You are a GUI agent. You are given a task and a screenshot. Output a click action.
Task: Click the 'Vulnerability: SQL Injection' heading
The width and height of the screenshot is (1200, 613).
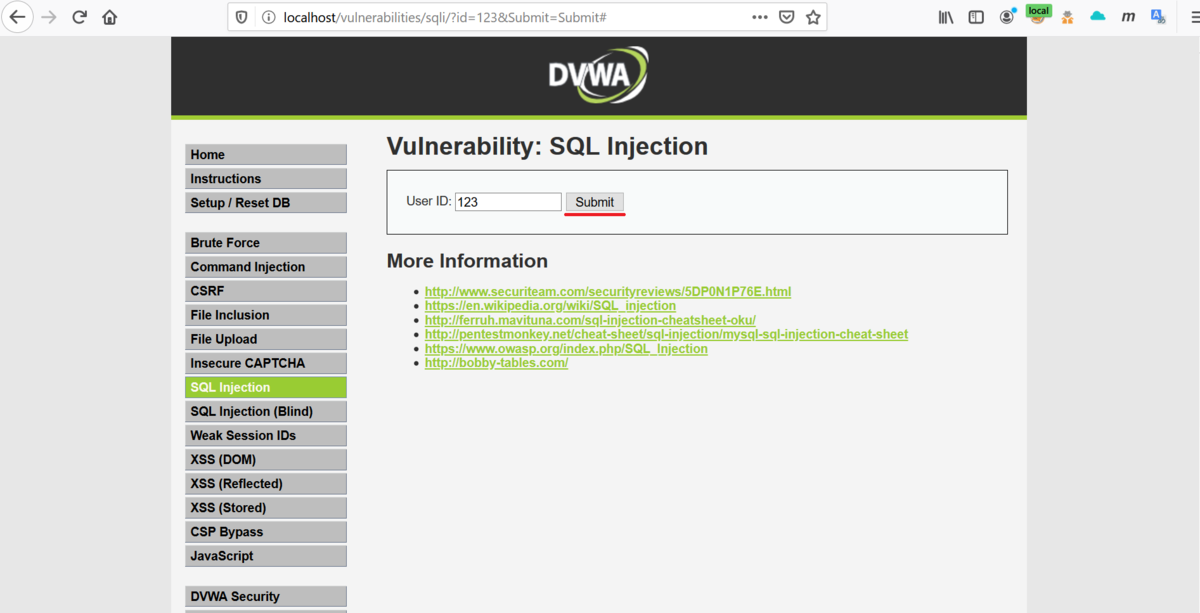pyautogui.click(x=547, y=147)
